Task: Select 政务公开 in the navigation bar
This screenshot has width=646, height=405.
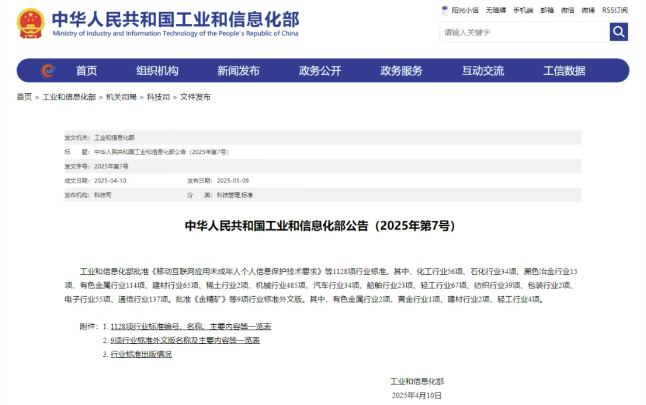Action: pos(320,70)
